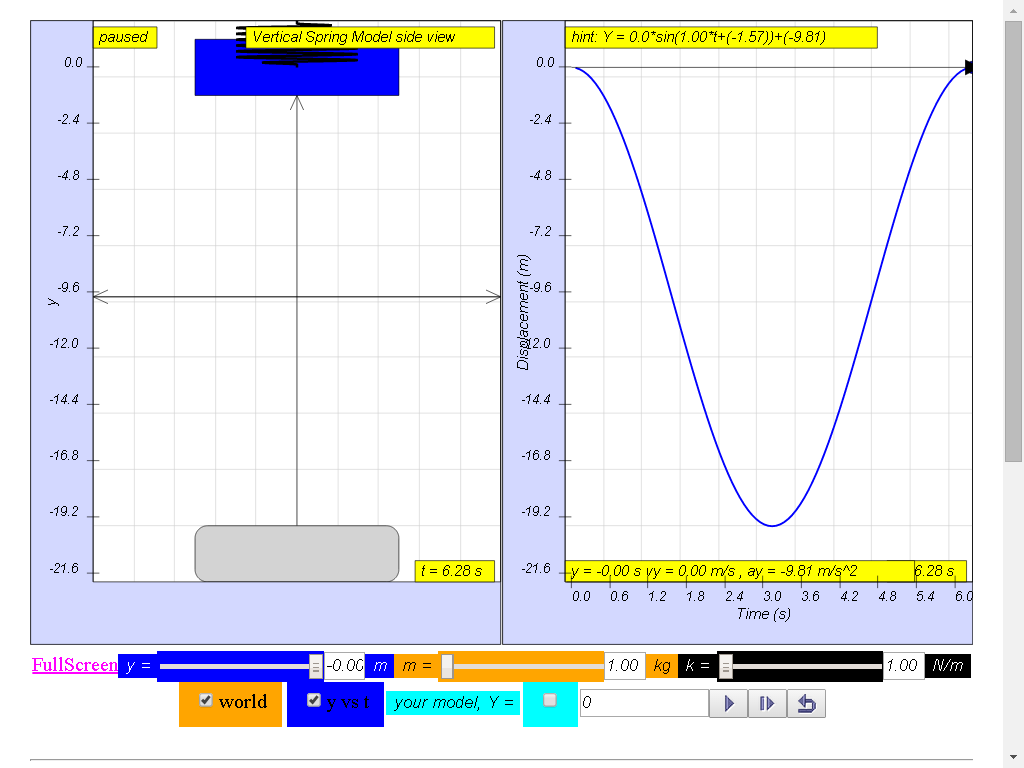The image size is (1024, 768).
Task: Open the FullScreen link
Action: [74, 665]
